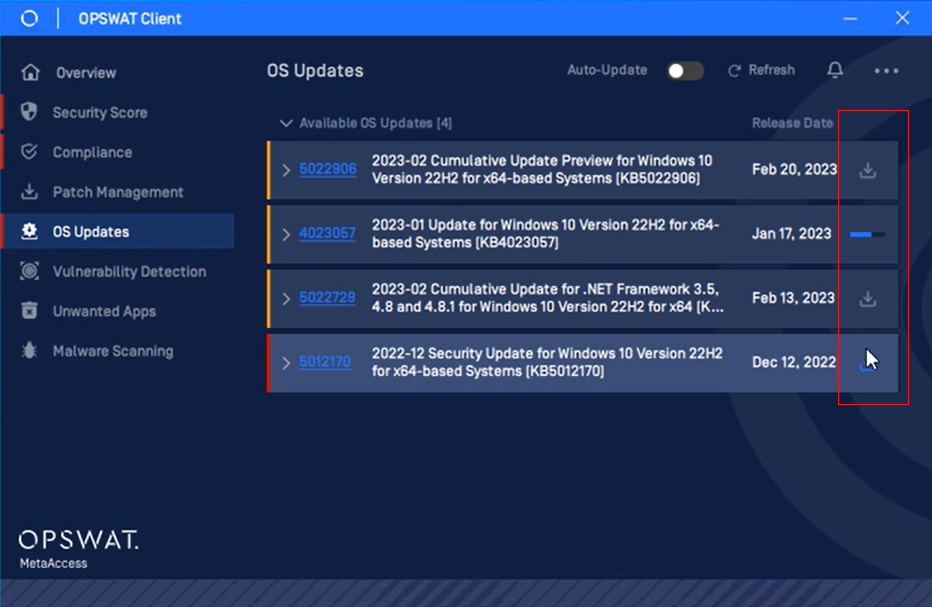Select OS Updates in the sidebar
932x607 pixels.
coord(117,231)
